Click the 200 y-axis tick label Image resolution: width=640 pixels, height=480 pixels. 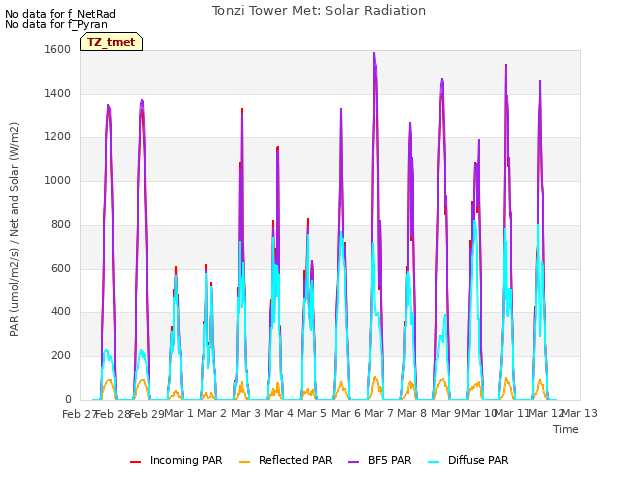pyautogui.click(x=61, y=356)
